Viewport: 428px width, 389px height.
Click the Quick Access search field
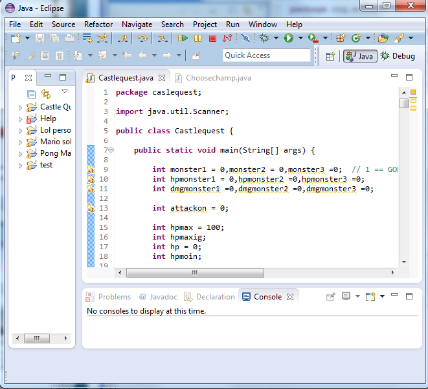click(267, 55)
